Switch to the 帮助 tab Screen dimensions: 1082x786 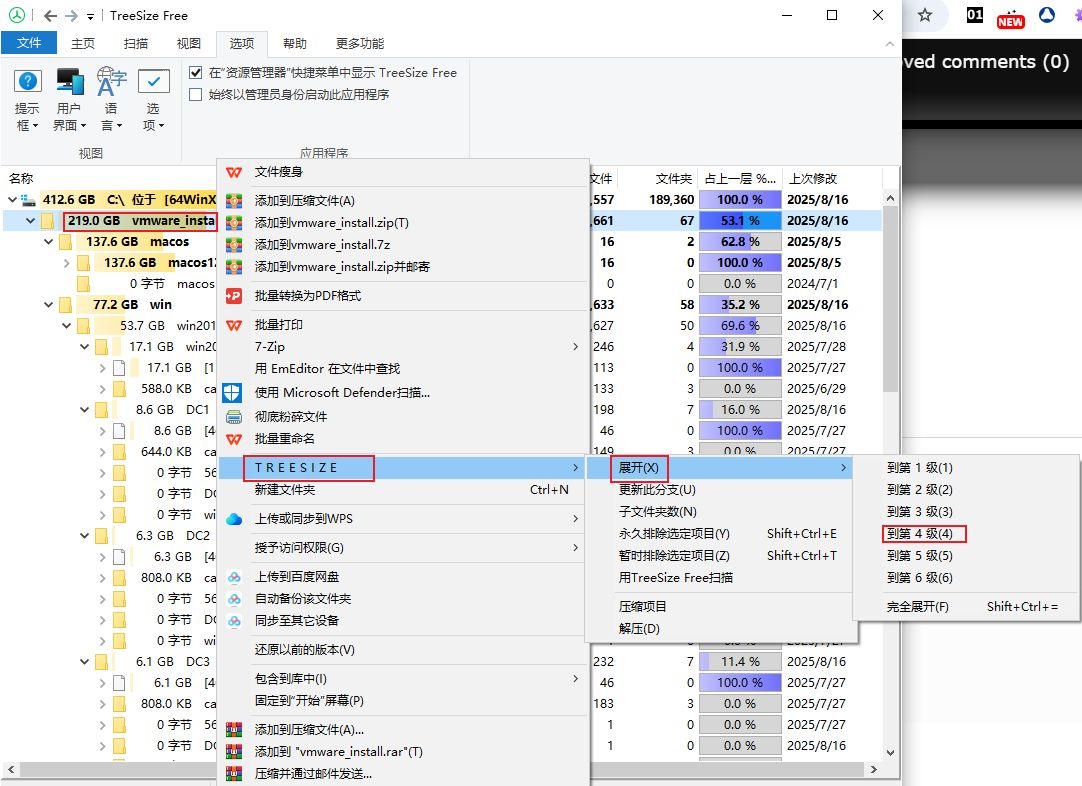pyautogui.click(x=295, y=43)
